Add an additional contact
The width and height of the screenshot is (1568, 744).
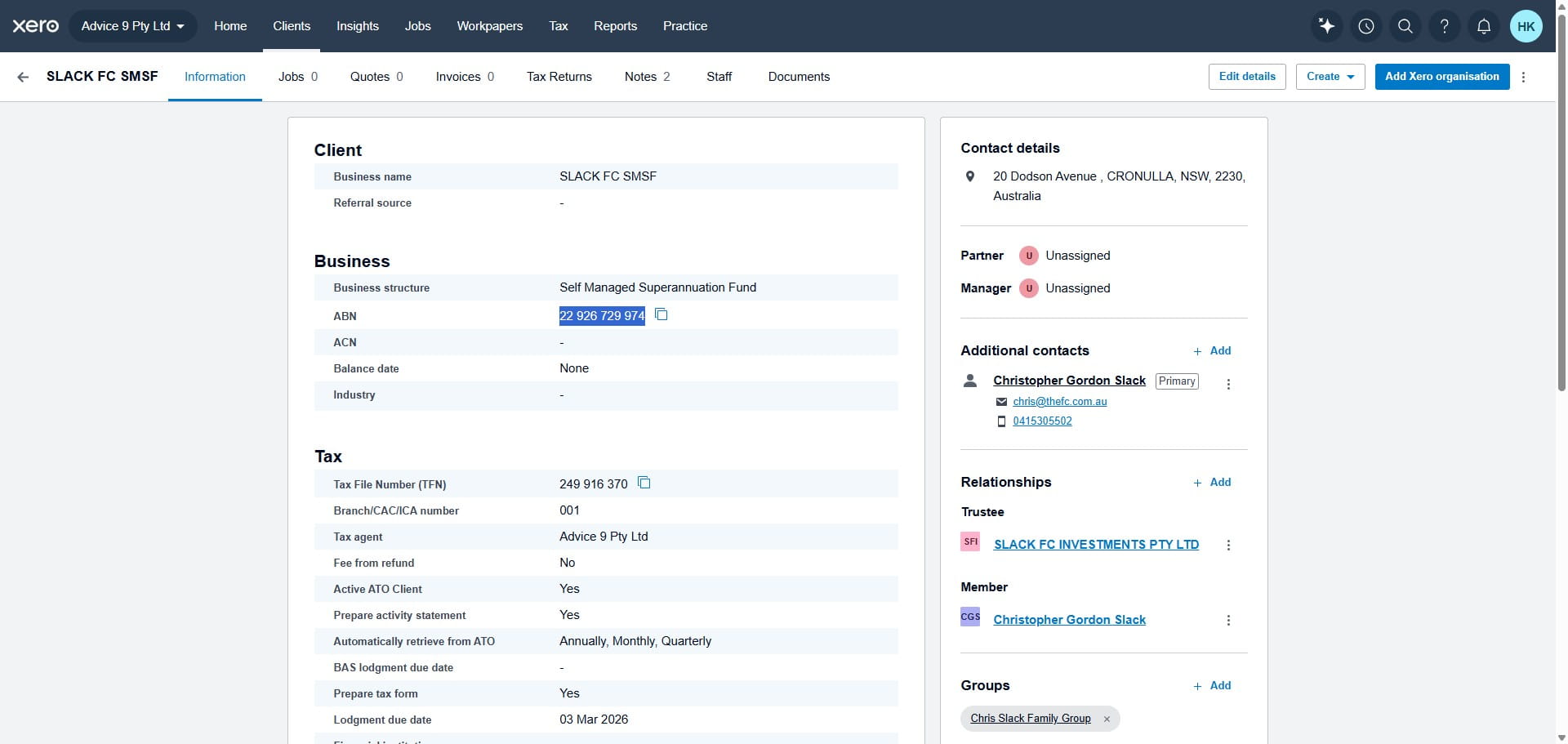pyautogui.click(x=1212, y=351)
